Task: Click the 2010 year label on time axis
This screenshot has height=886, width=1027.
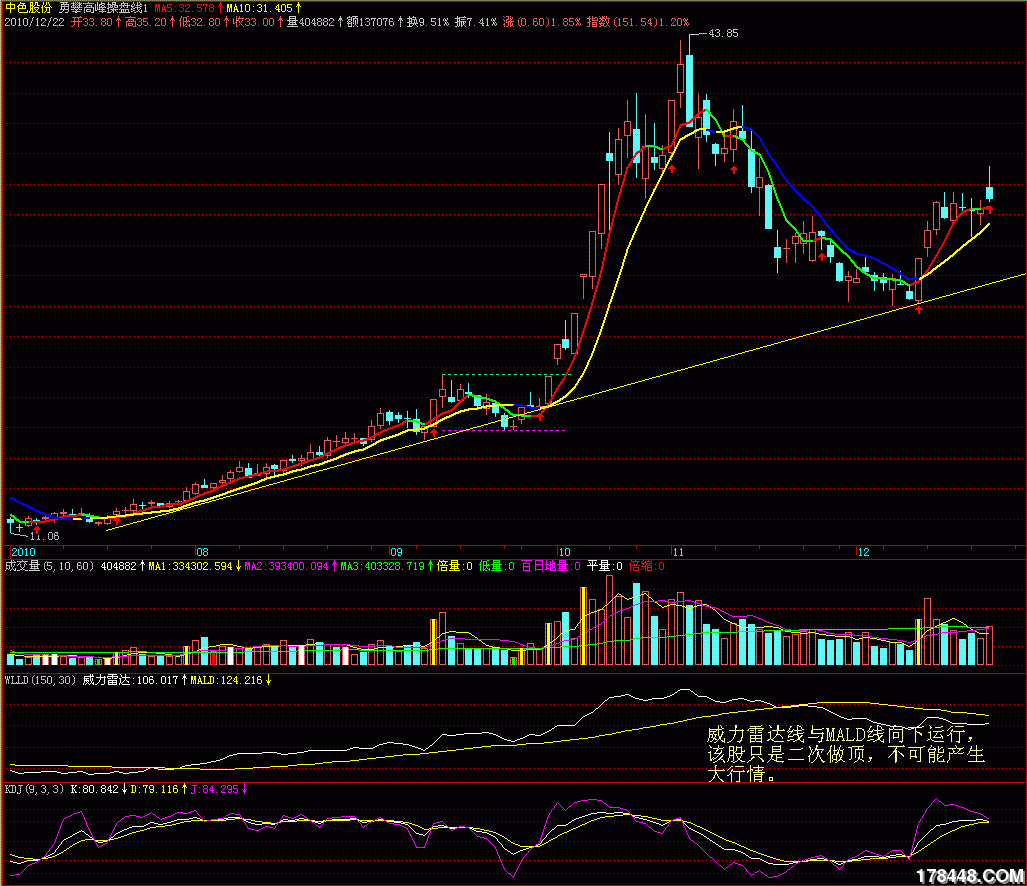Action: point(22,552)
